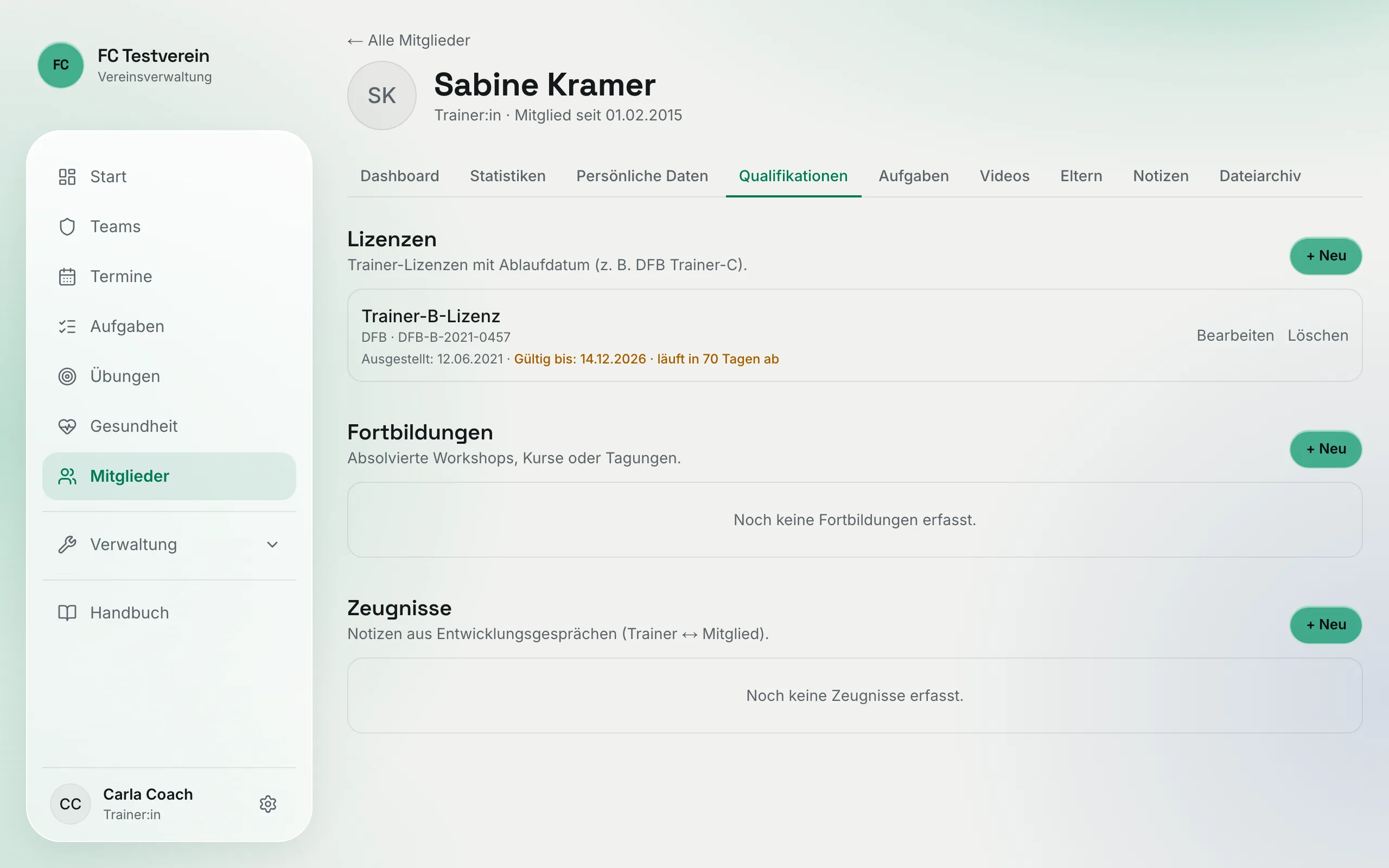
Task: Open the Persönliche Daten tab
Action: click(642, 176)
